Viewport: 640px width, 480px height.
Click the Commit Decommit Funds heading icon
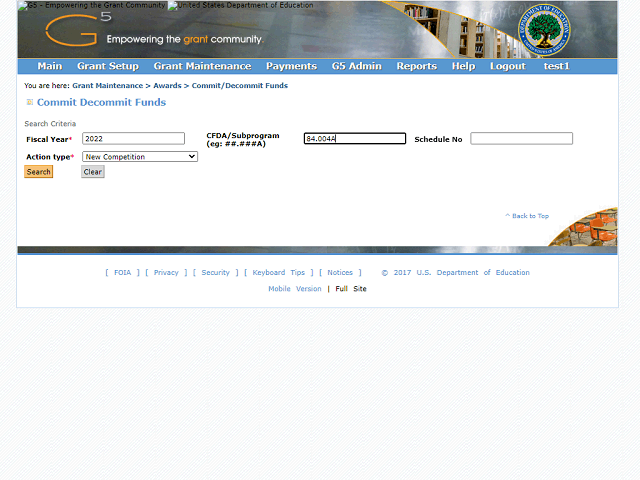29,102
